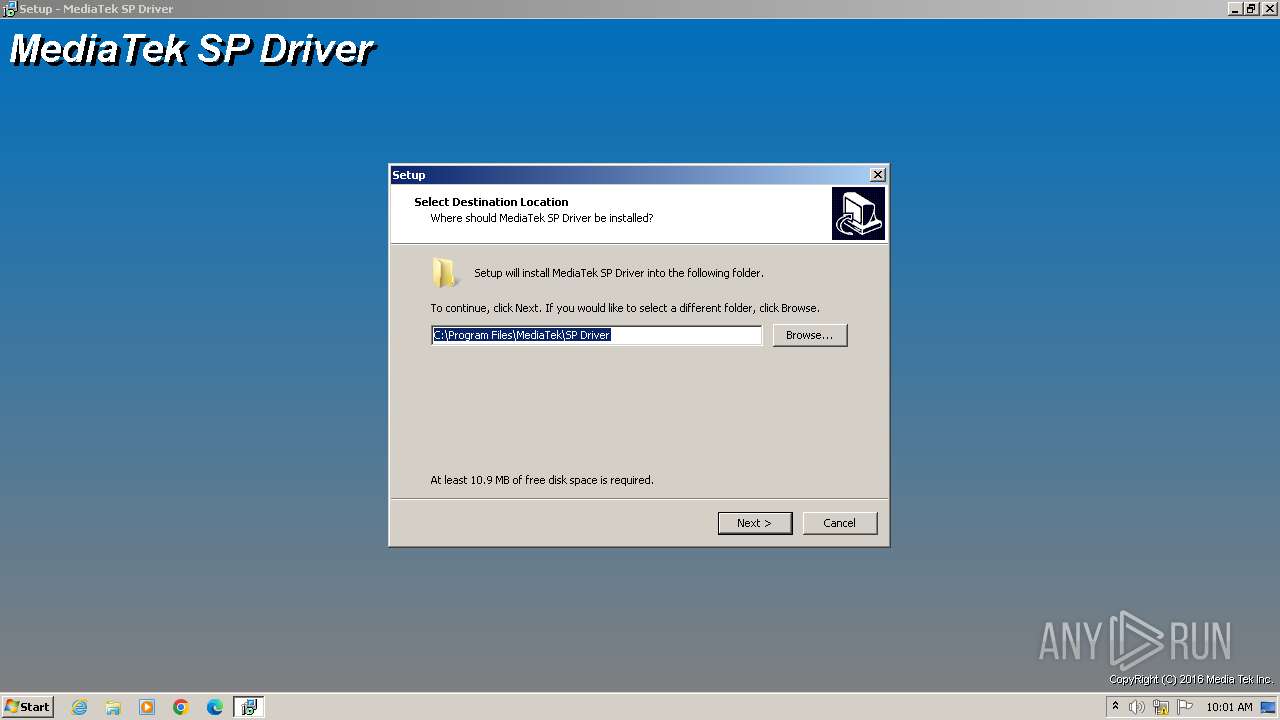Open Action Center flag icon
This screenshot has width=1280, height=720.
pyautogui.click(x=1185, y=707)
